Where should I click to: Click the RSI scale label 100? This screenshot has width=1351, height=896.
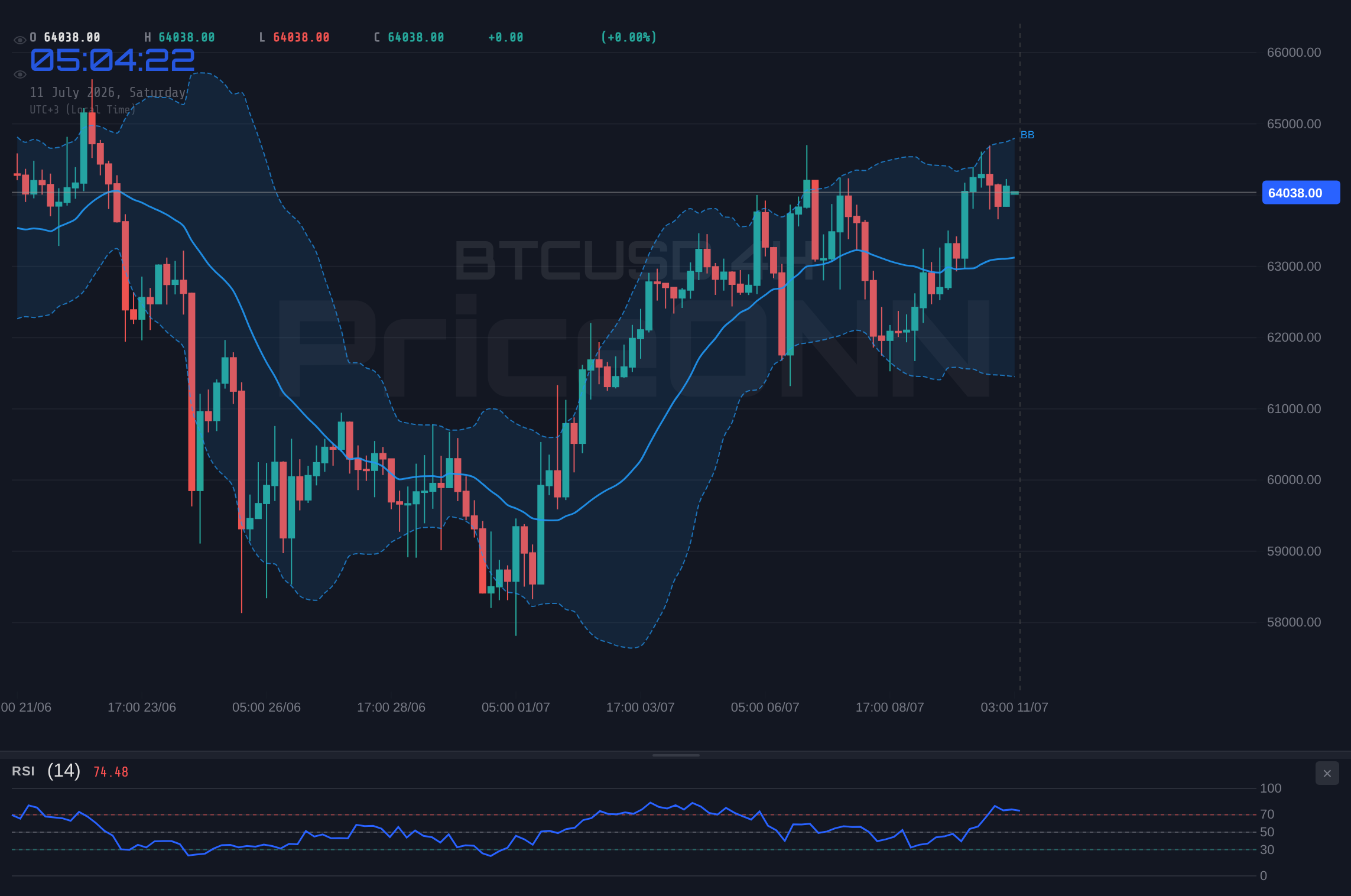click(x=1271, y=788)
